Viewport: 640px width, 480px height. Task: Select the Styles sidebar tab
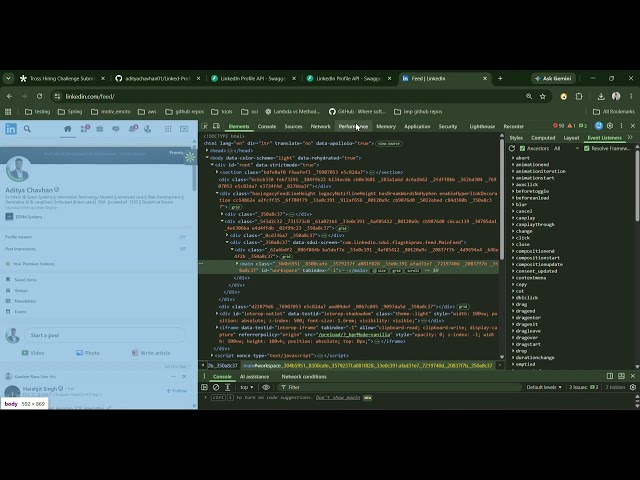tap(516, 138)
